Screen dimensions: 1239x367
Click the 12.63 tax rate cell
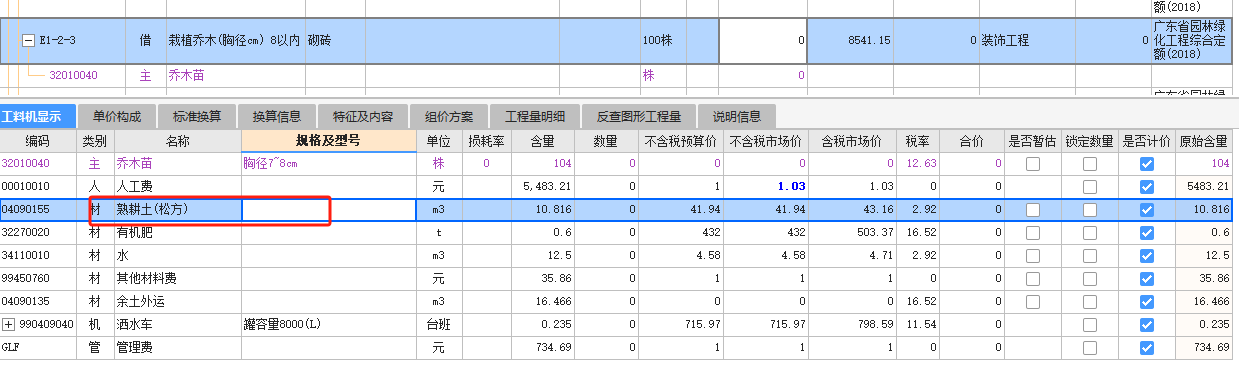coord(917,163)
